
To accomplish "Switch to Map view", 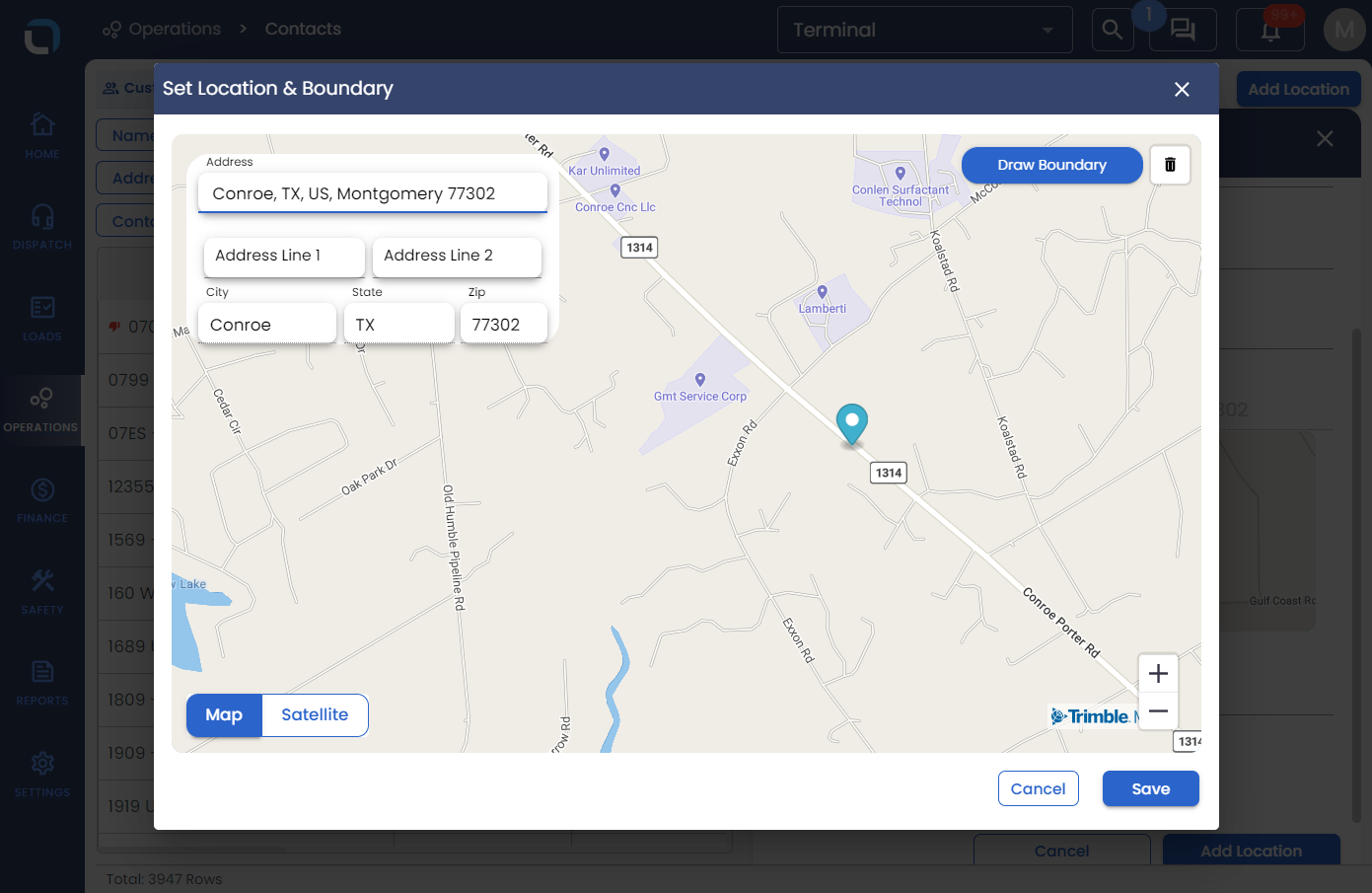I will click(x=224, y=715).
